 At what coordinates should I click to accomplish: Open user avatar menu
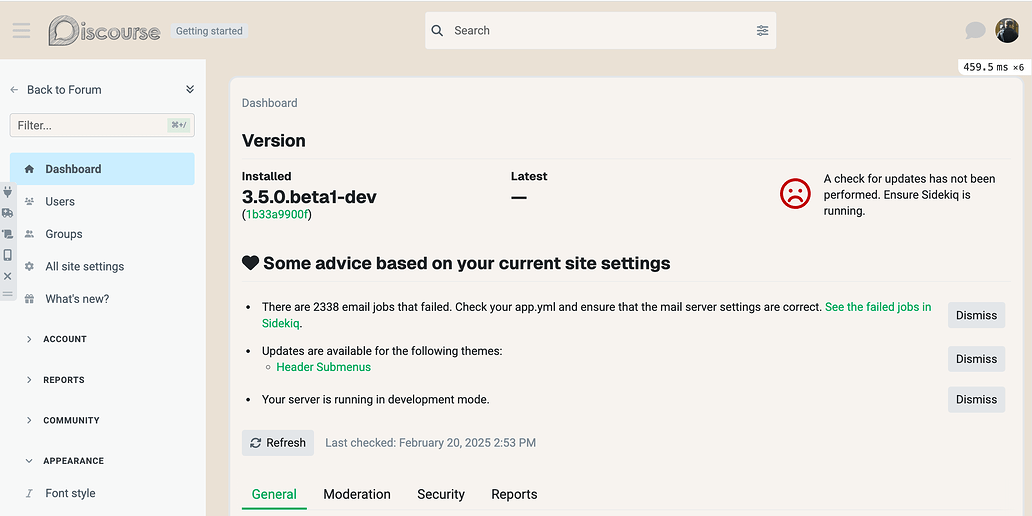[x=1006, y=31]
